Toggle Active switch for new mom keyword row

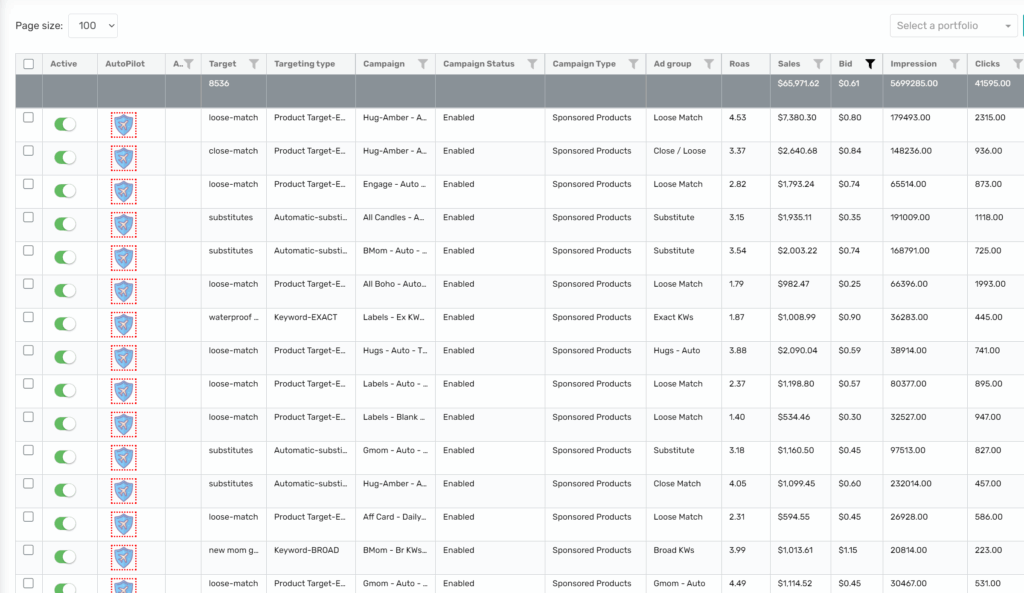[x=65, y=557]
